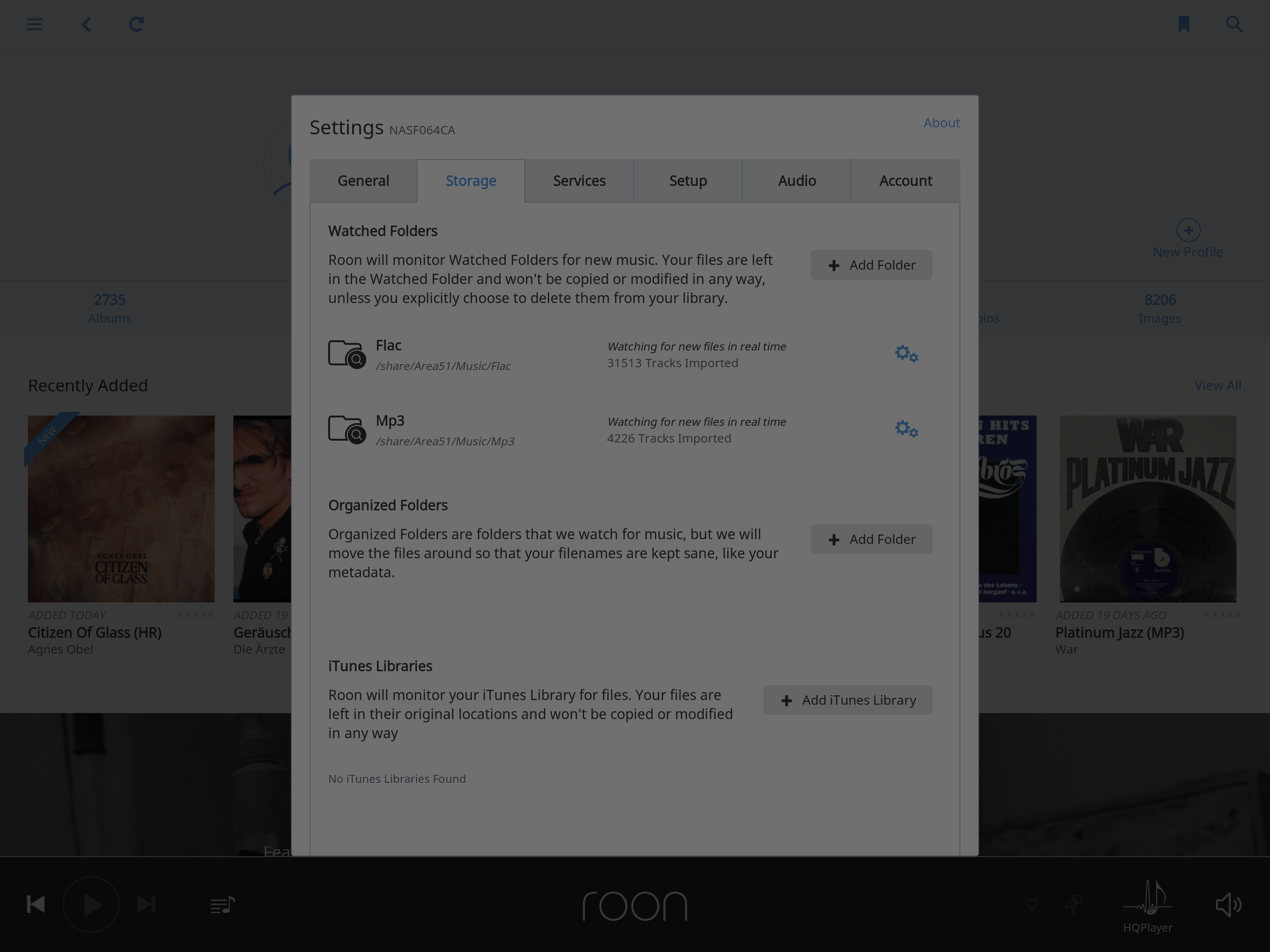
Task: Click the Flac watched folder icon
Action: (x=347, y=354)
